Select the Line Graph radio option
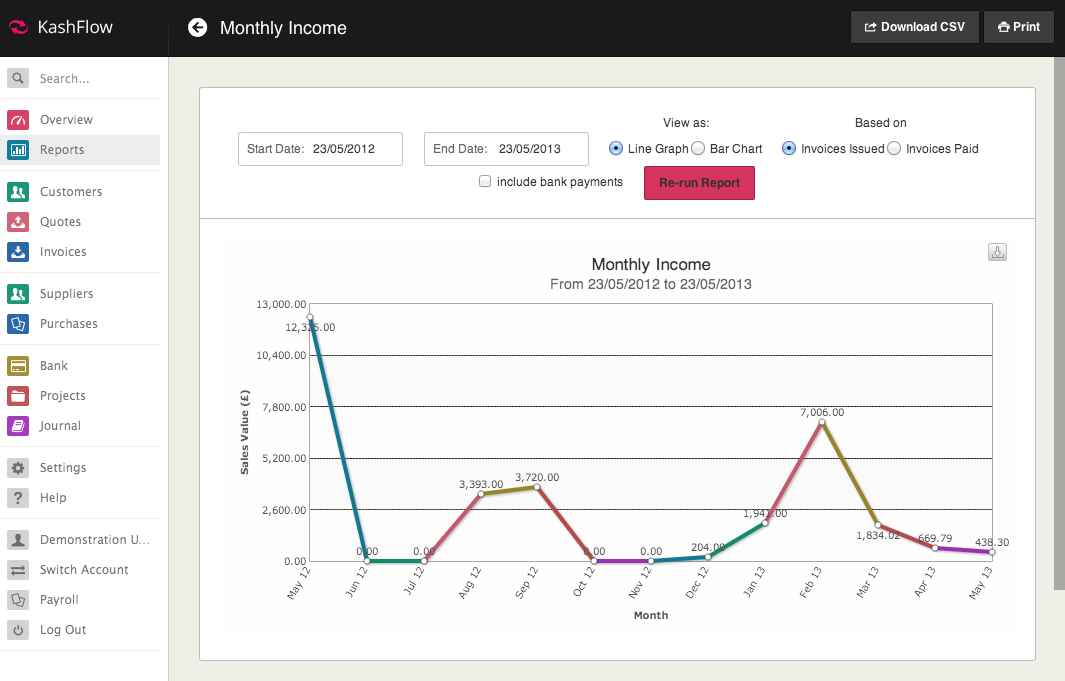 (616, 149)
